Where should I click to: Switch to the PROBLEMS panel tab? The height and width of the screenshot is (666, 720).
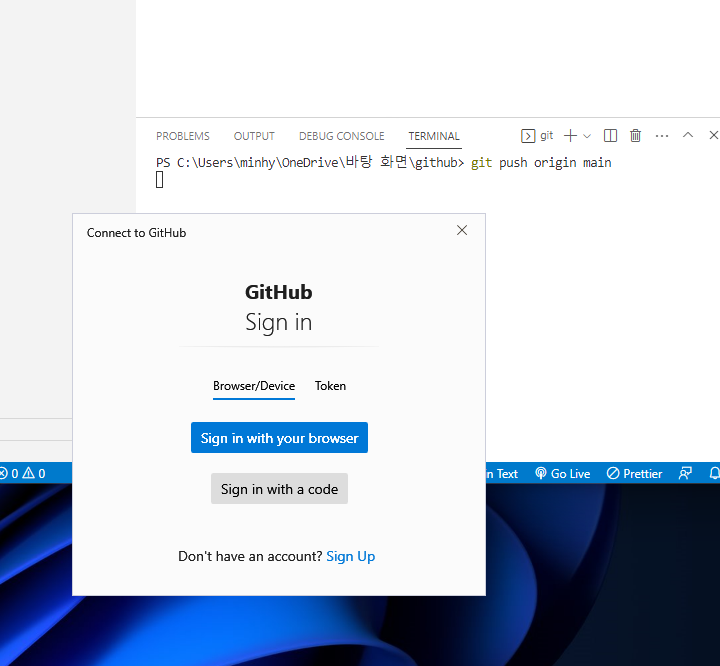point(182,136)
